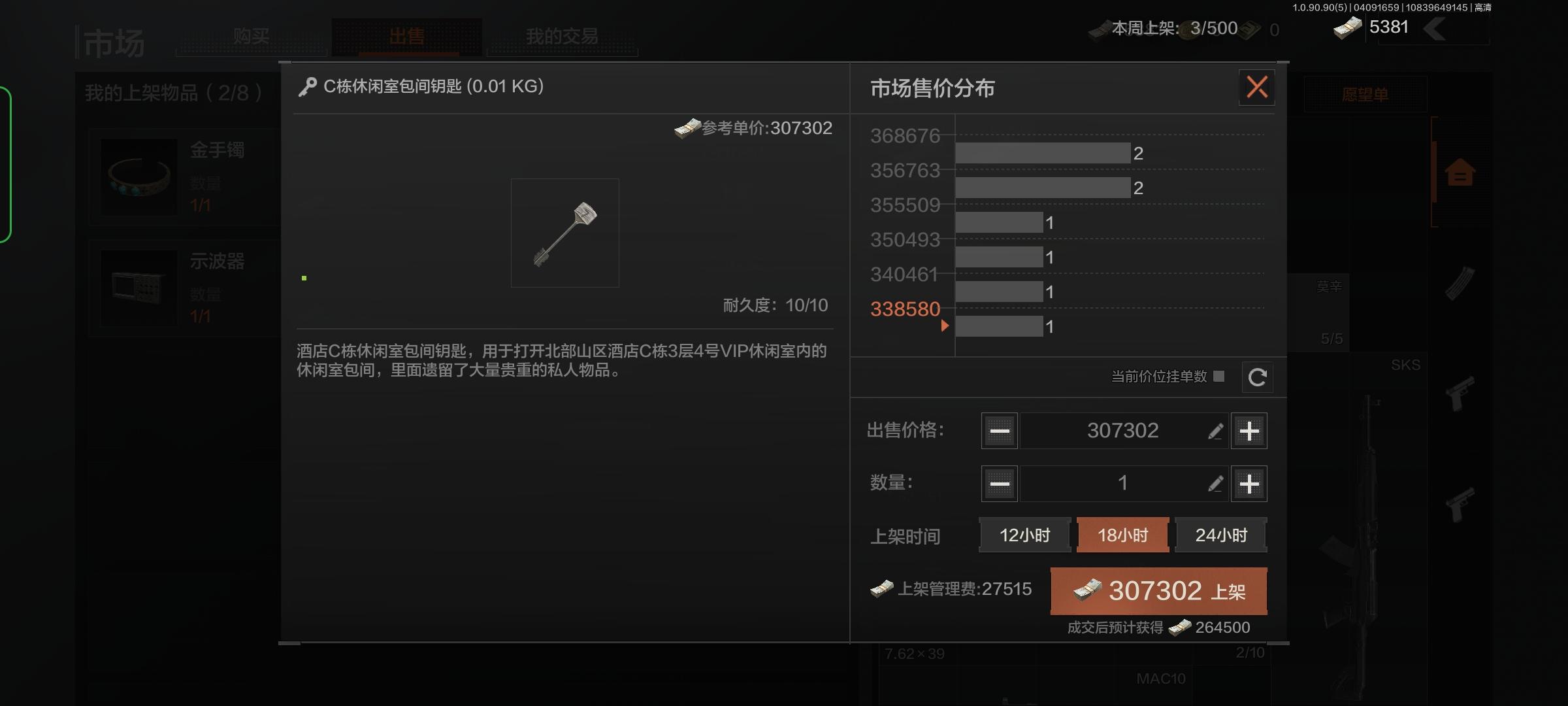Select 12小时 listing duration
This screenshot has height=706, width=1568.
(x=1024, y=535)
